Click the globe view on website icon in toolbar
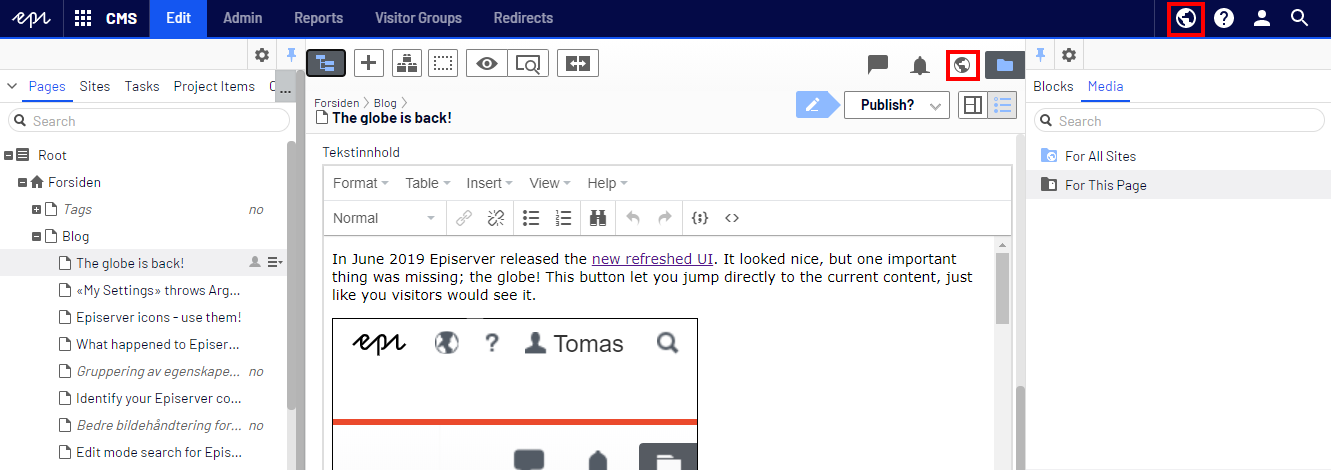 tap(962, 65)
